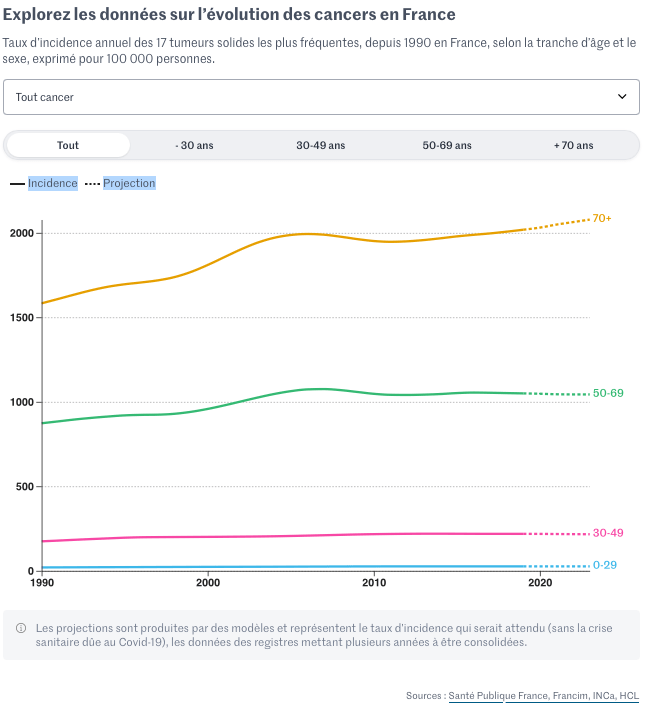
Task: Toggle the 'Incidence' legend entry
Action: coord(52,183)
